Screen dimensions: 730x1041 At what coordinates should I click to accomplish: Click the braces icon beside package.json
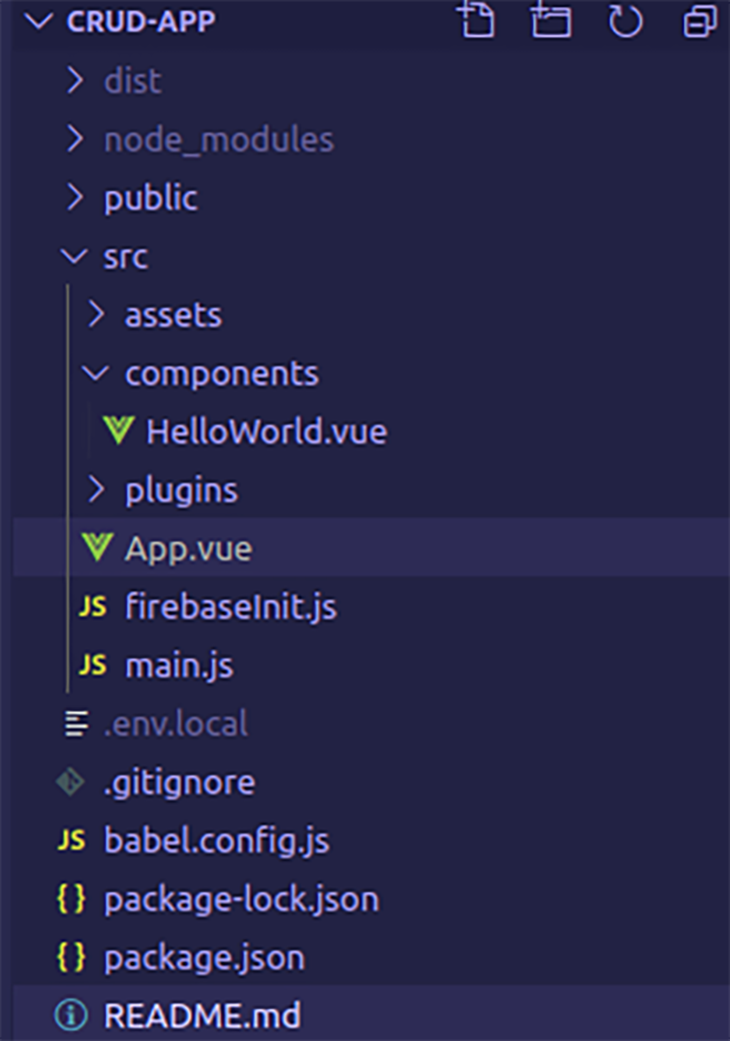click(69, 956)
